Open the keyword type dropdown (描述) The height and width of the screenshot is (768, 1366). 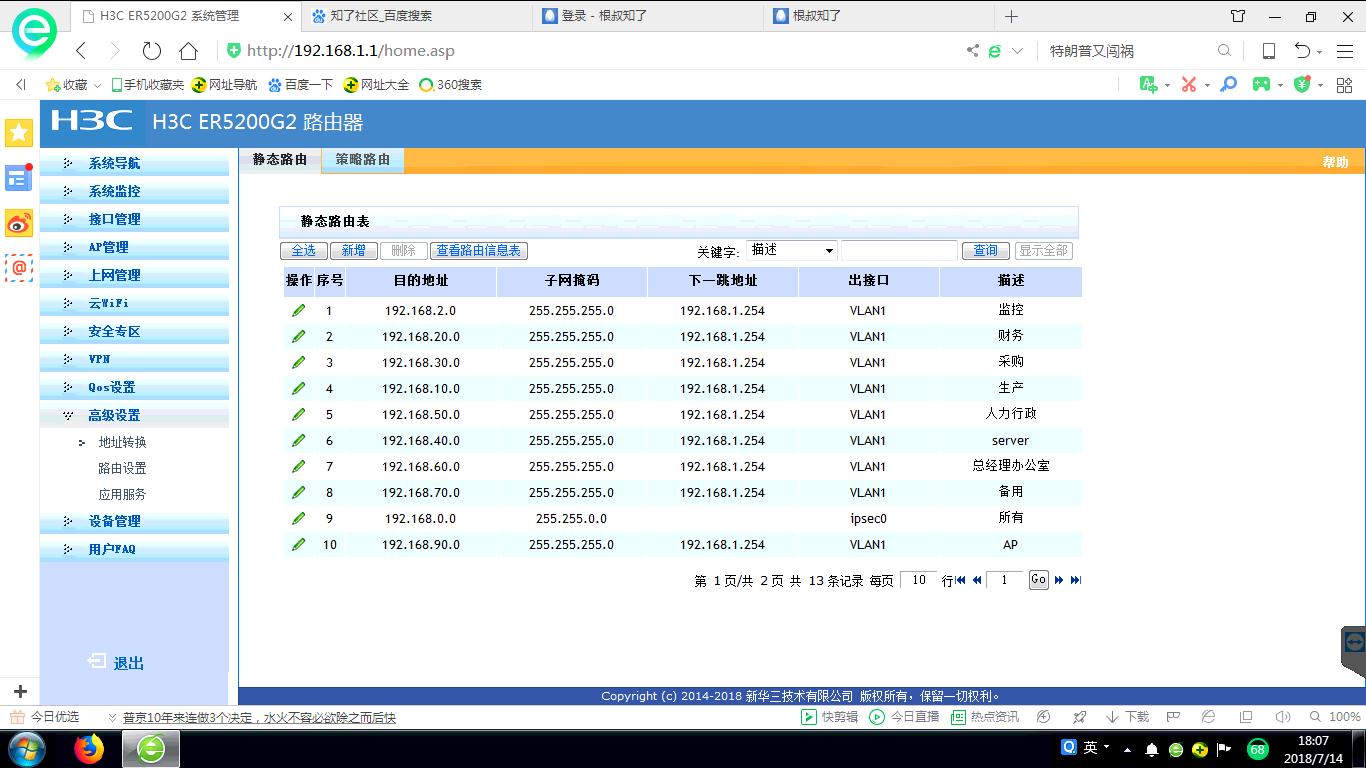point(792,250)
